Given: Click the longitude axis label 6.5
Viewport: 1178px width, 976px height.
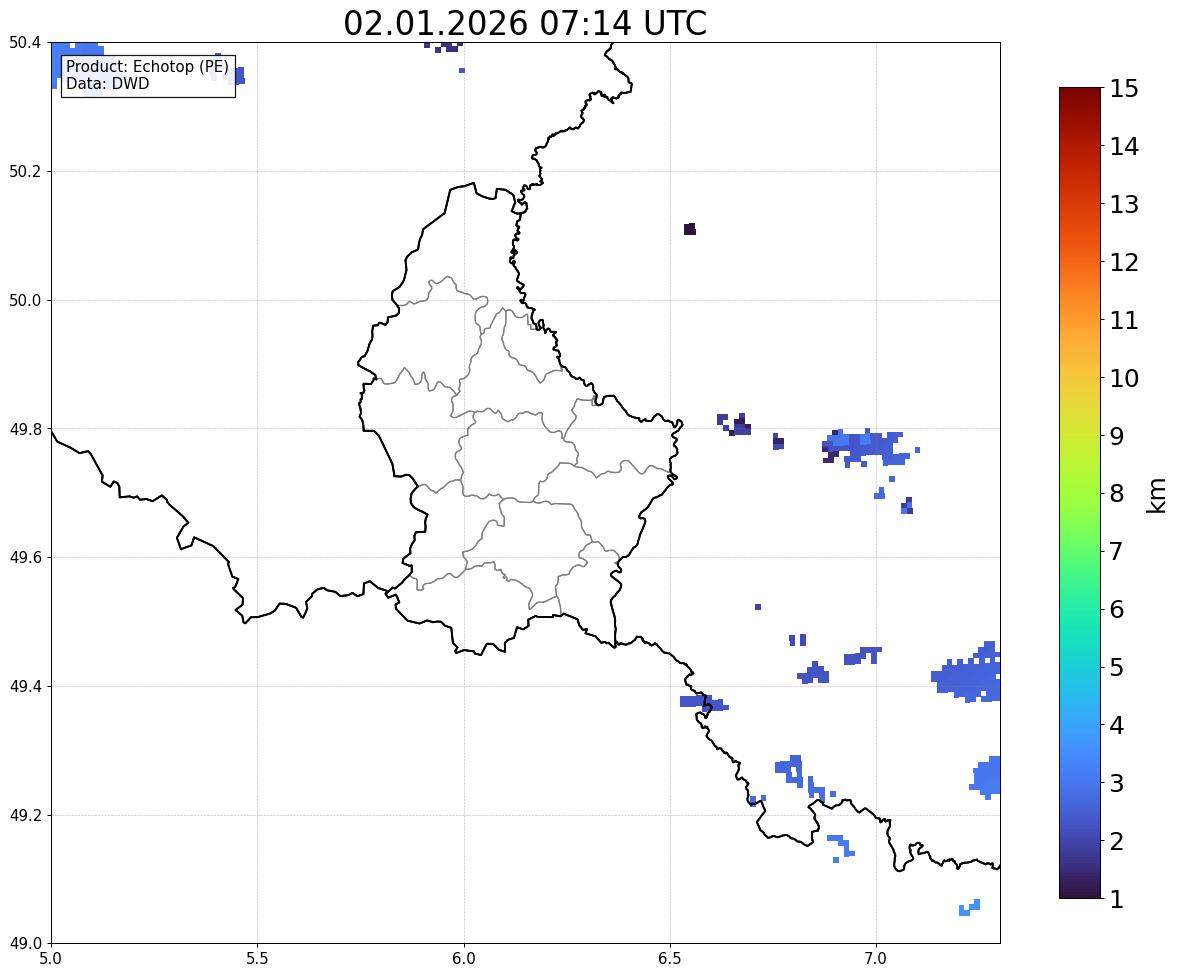Looking at the screenshot, I should point(670,959).
